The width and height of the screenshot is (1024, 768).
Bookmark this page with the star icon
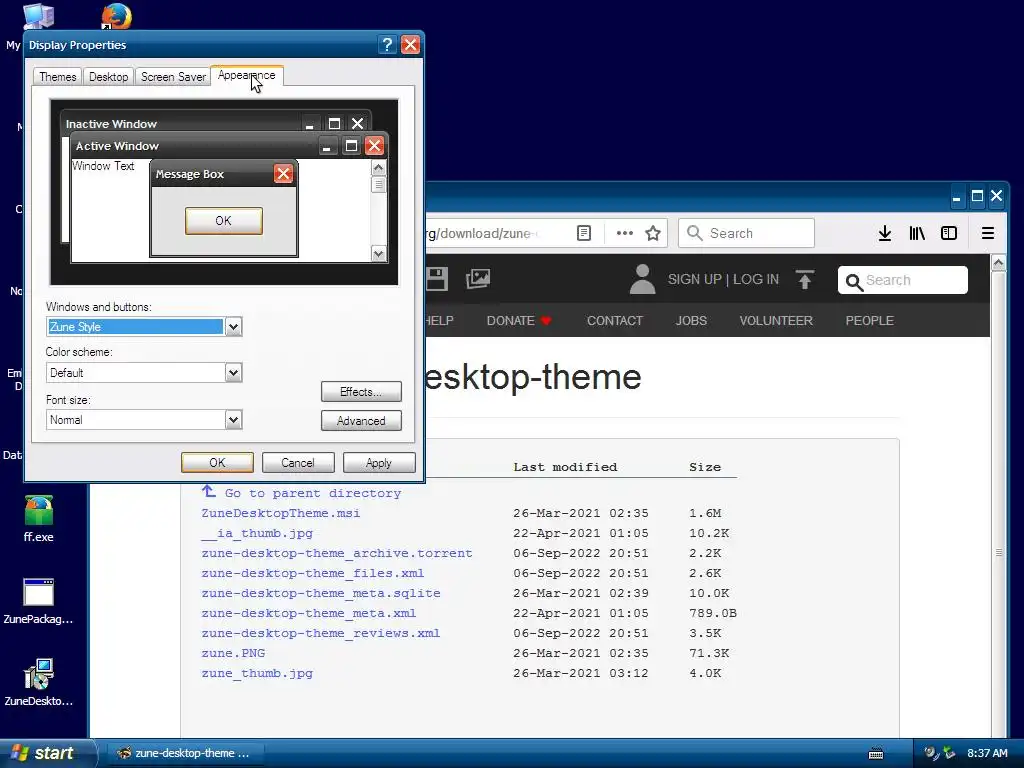(x=652, y=233)
